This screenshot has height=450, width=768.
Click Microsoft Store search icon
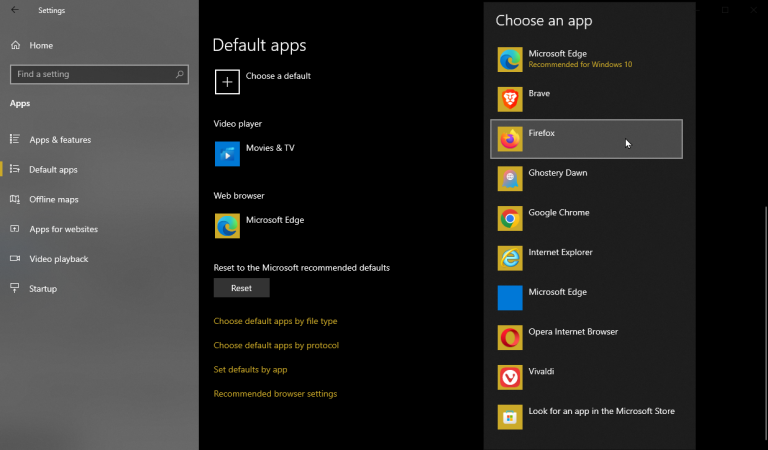[x=510, y=416]
